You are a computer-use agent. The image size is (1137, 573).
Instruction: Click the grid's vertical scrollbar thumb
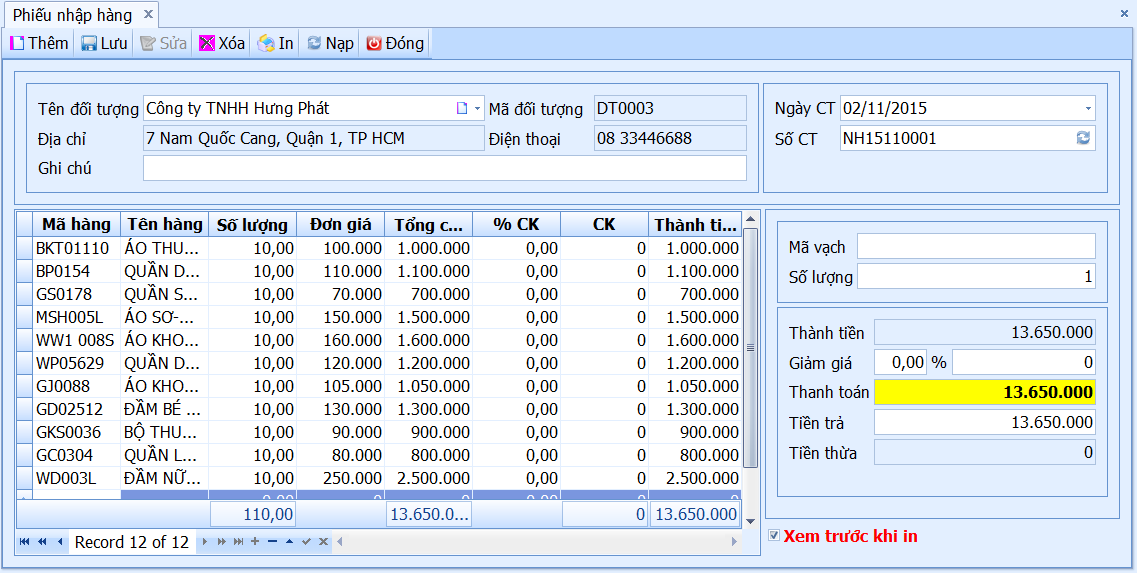pos(751,348)
